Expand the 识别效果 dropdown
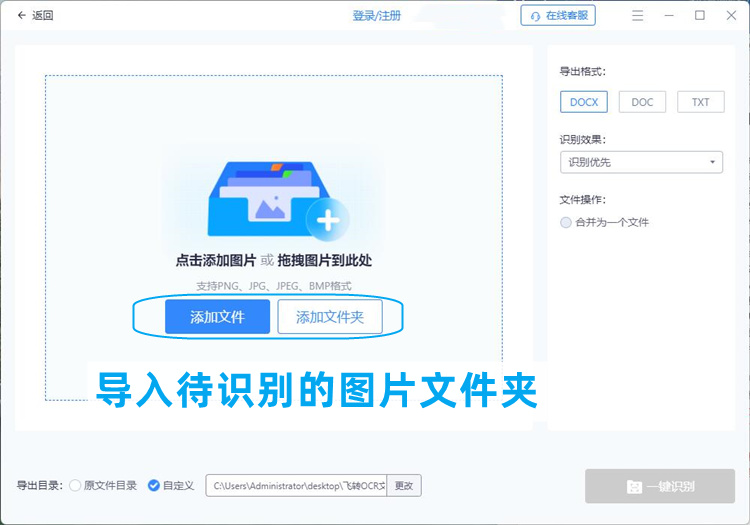This screenshot has height=525, width=750. 641,163
